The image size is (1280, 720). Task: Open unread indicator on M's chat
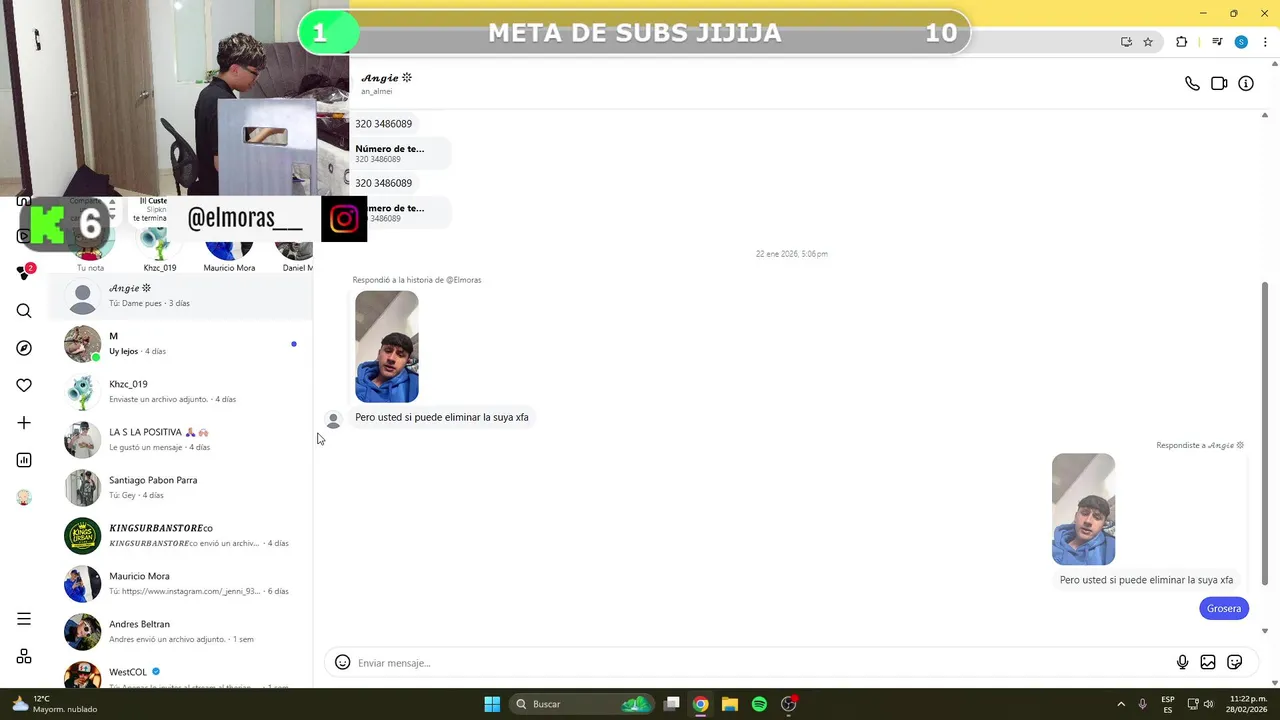coord(293,344)
